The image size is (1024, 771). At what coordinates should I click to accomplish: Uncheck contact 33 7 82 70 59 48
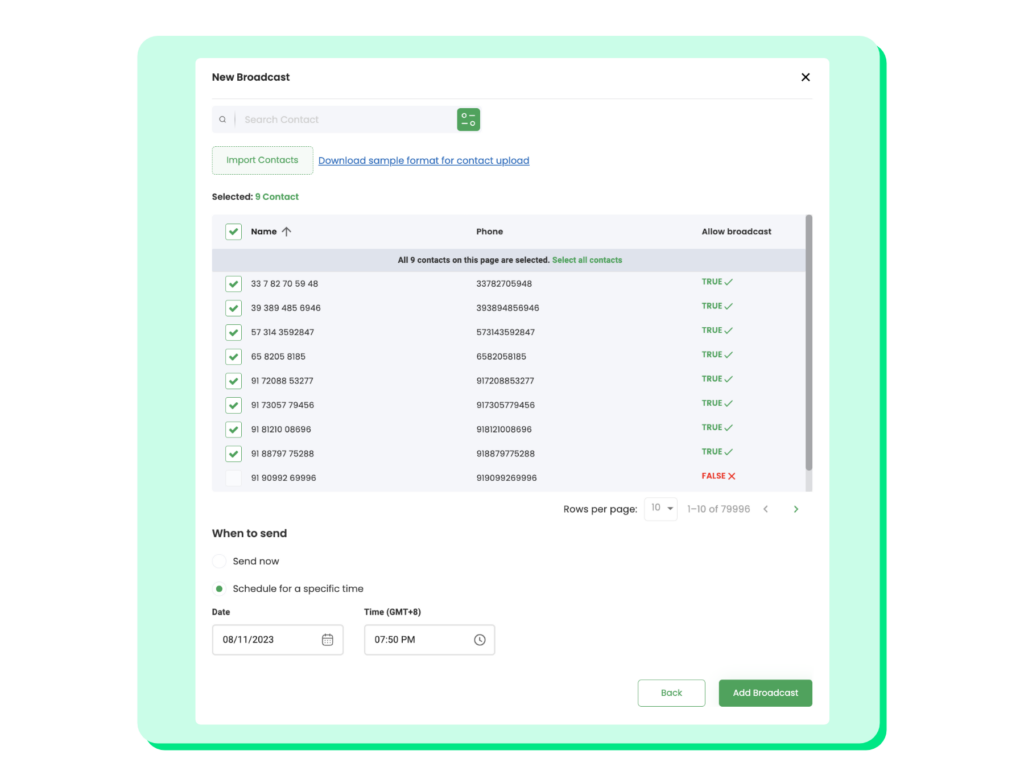click(x=233, y=284)
